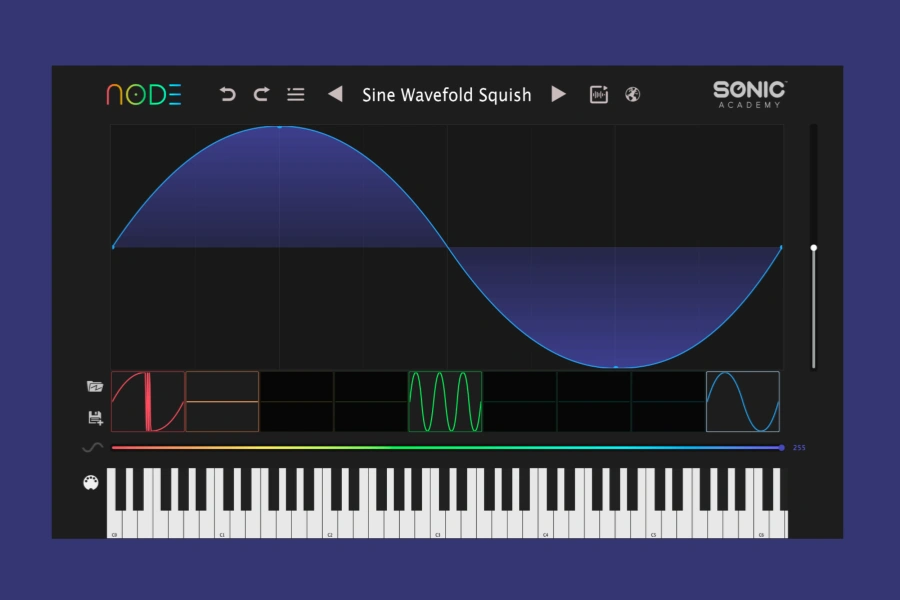Image resolution: width=900 pixels, height=600 pixels.
Task: Click the undo arrow icon
Action: click(x=228, y=94)
